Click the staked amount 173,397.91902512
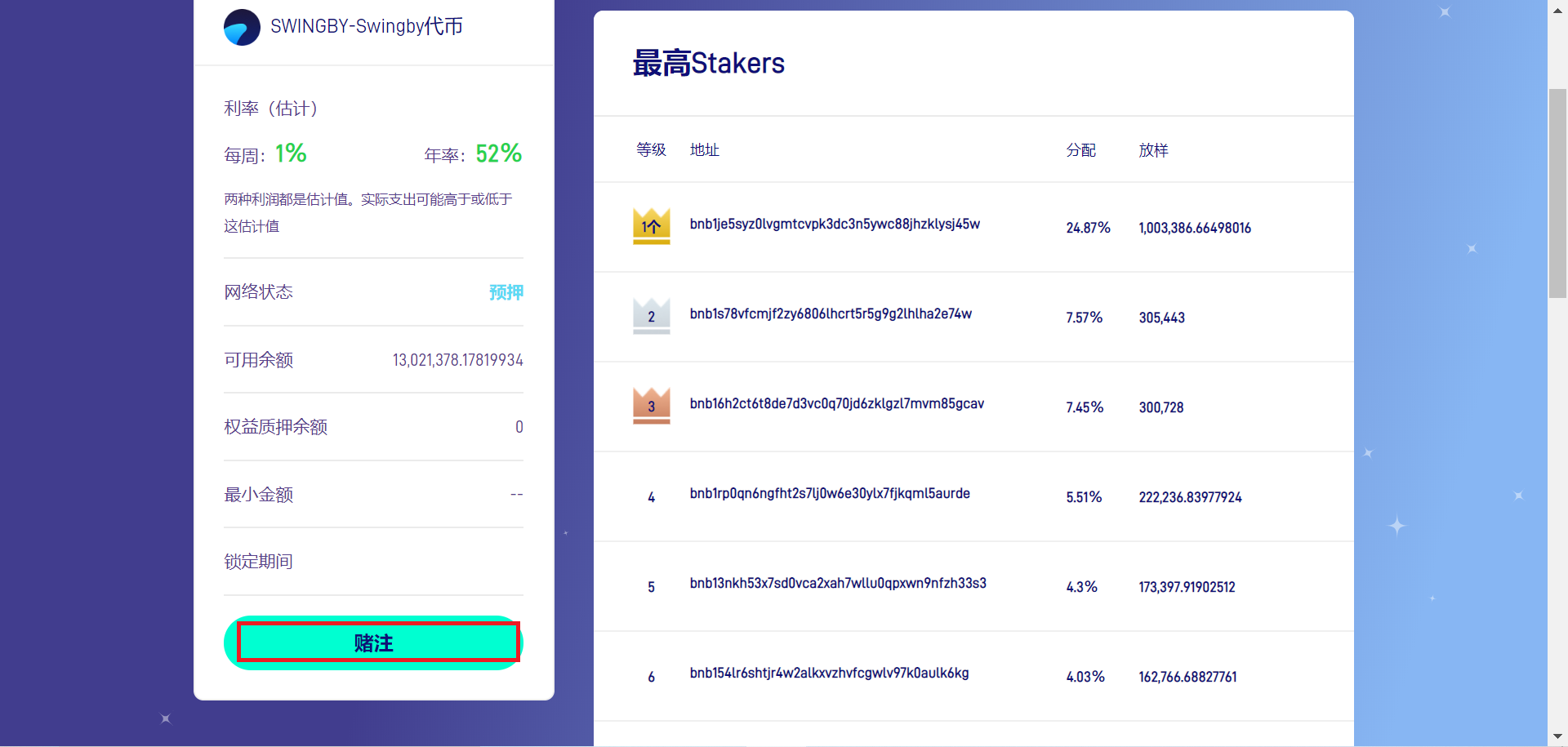The width and height of the screenshot is (1568, 747). pos(1187,587)
